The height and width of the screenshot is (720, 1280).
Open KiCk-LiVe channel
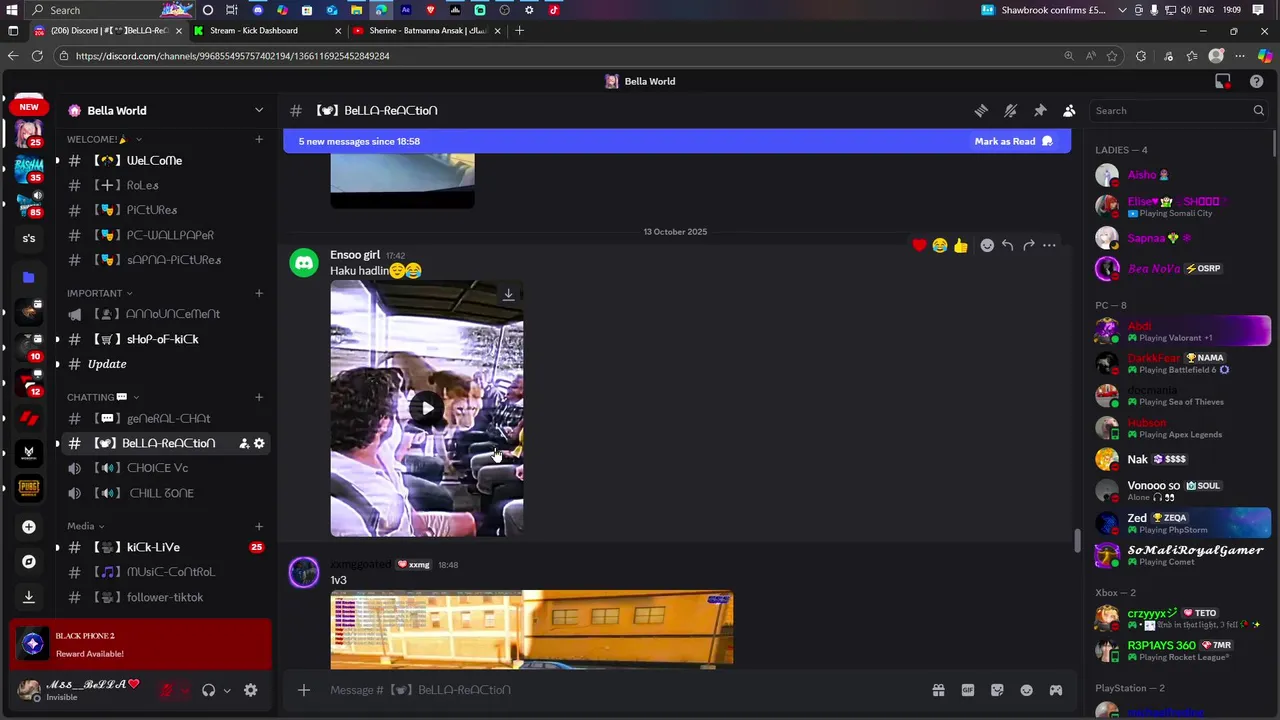coord(165,547)
